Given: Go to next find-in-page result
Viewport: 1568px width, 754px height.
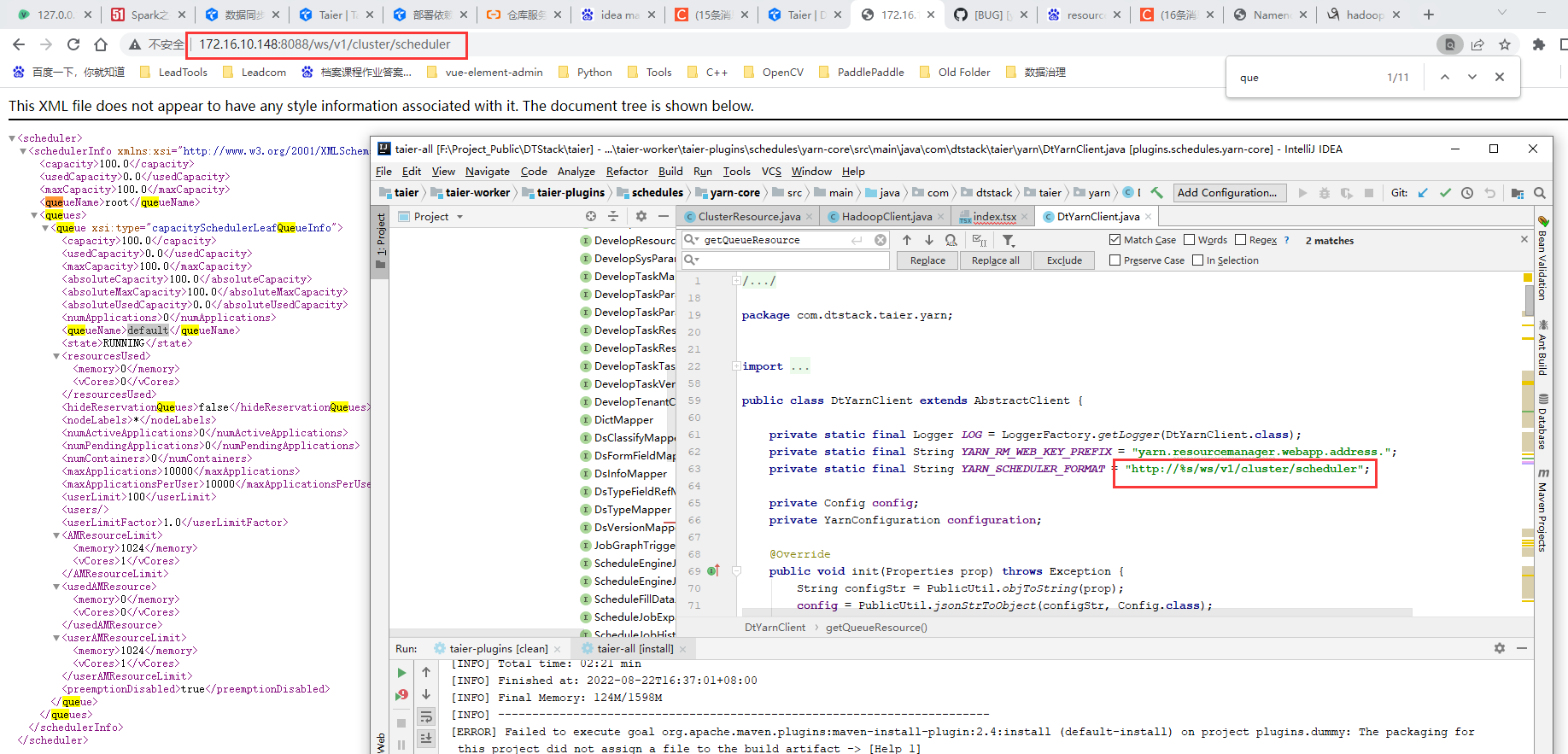Looking at the screenshot, I should pyautogui.click(x=1472, y=77).
